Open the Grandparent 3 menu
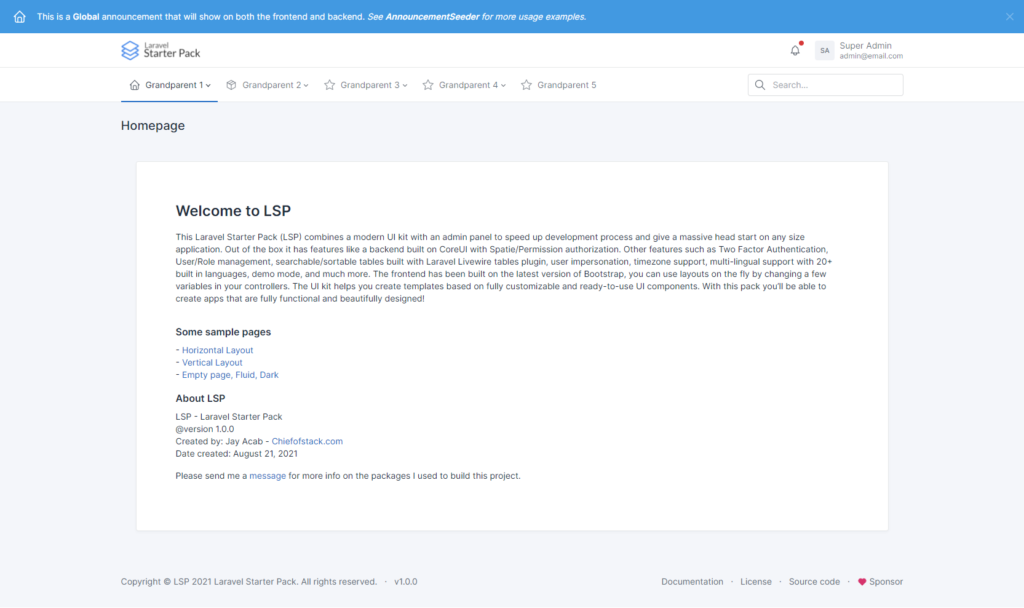1024x608 pixels. (x=366, y=85)
